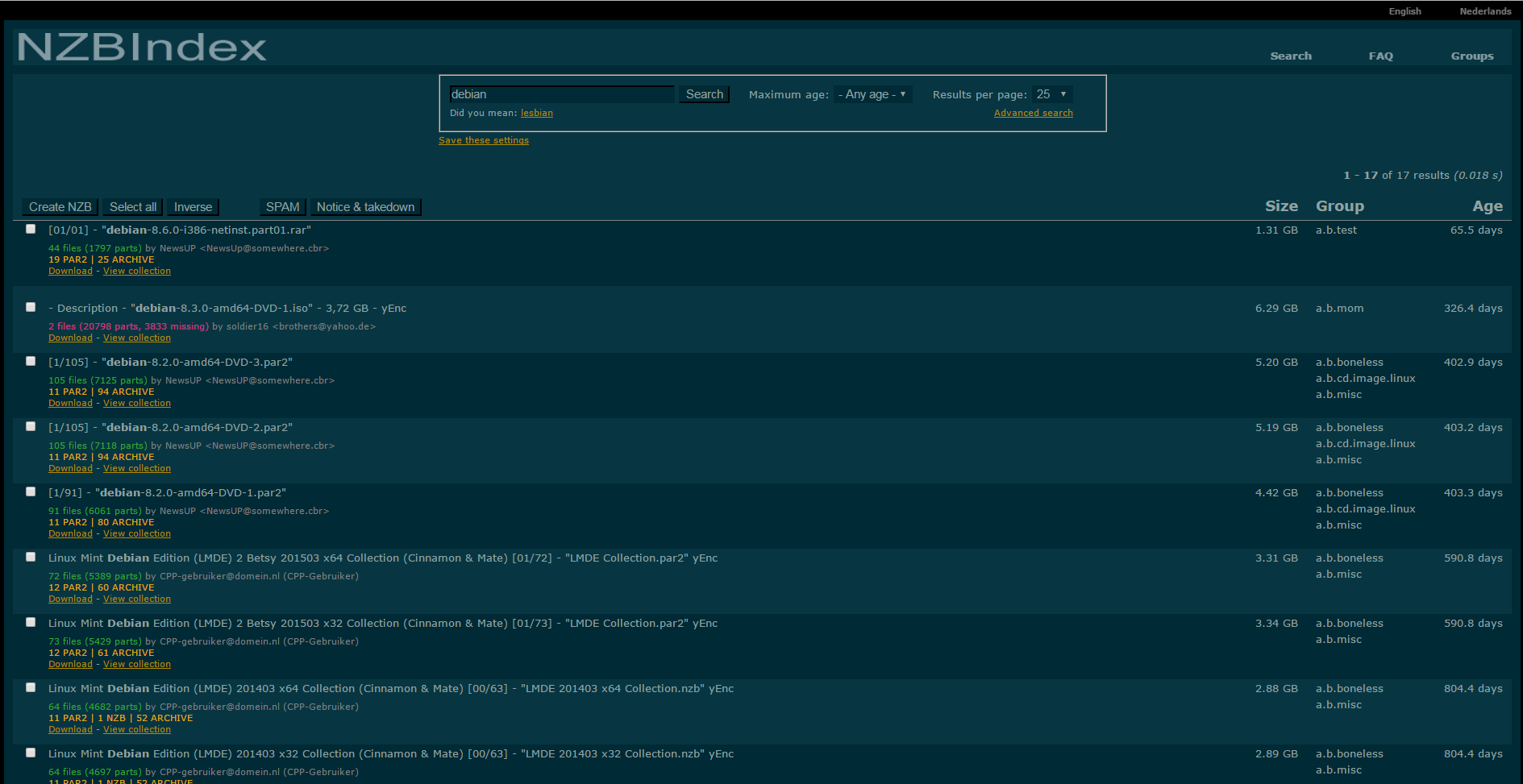Click Notice & takedown button
1523x784 pixels.
pyautogui.click(x=366, y=207)
